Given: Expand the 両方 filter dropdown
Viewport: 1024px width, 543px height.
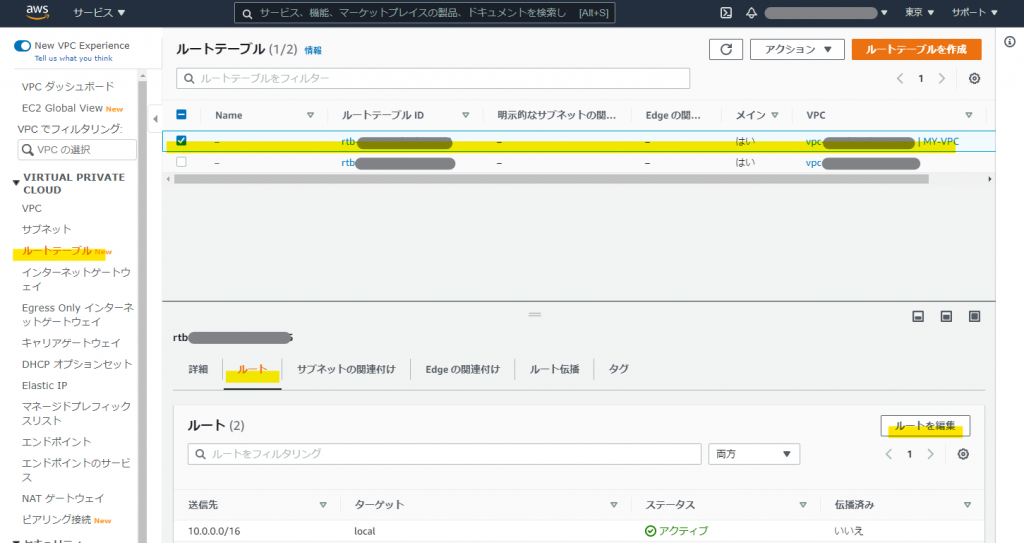Looking at the screenshot, I should (754, 454).
